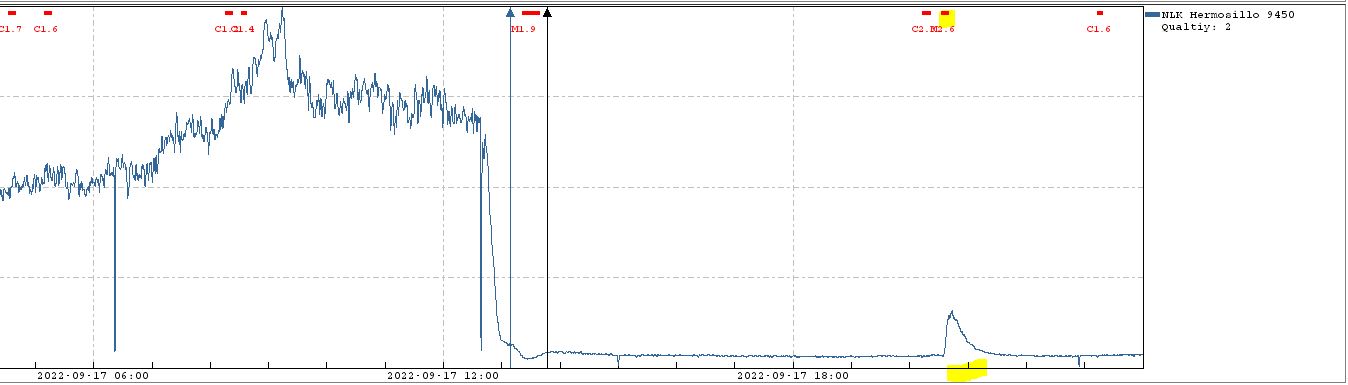Click the red flare bar above M1.9
Image resolution: width=1348 pixels, height=385 pixels.
point(530,13)
